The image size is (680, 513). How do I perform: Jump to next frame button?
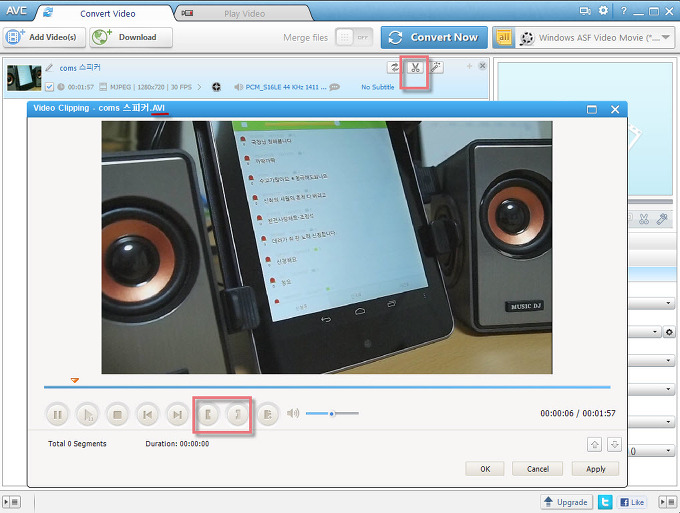coord(177,413)
